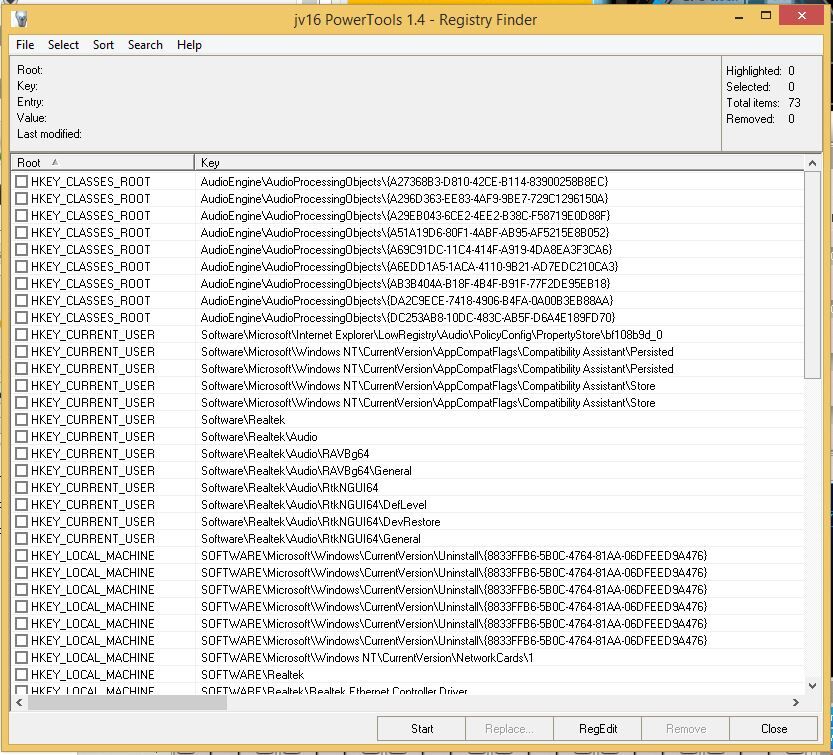833x755 pixels.
Task: Sort list by the Key column header
Action: [499, 163]
